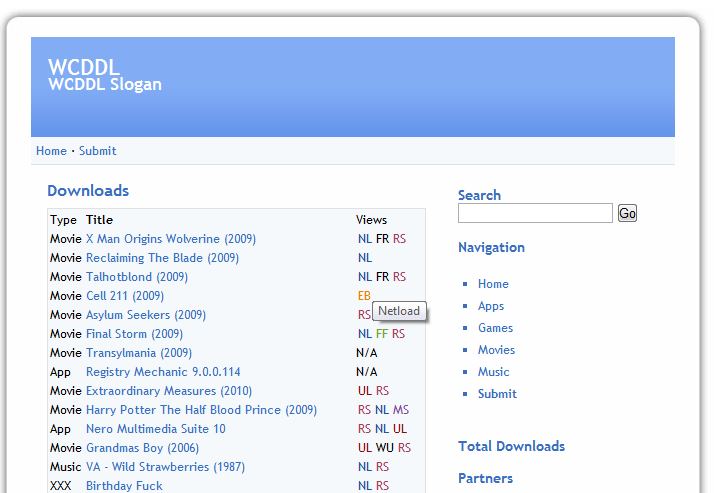The width and height of the screenshot is (714, 493).
Task: Select Music in the Navigation sidebar
Action: [x=493, y=372]
